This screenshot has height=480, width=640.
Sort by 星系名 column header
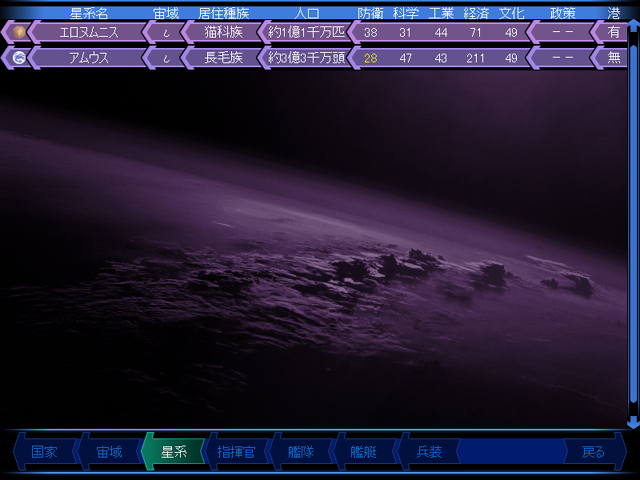pyautogui.click(x=89, y=13)
